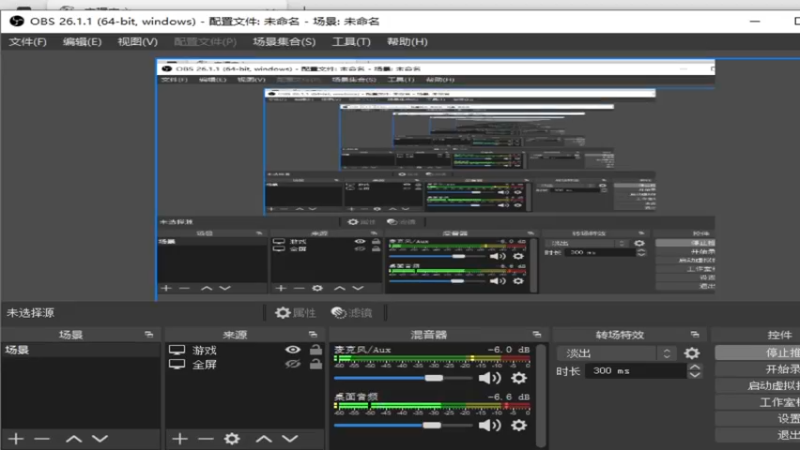800x450 pixels.
Task: Open the 视图(V) menu
Action: (137, 42)
